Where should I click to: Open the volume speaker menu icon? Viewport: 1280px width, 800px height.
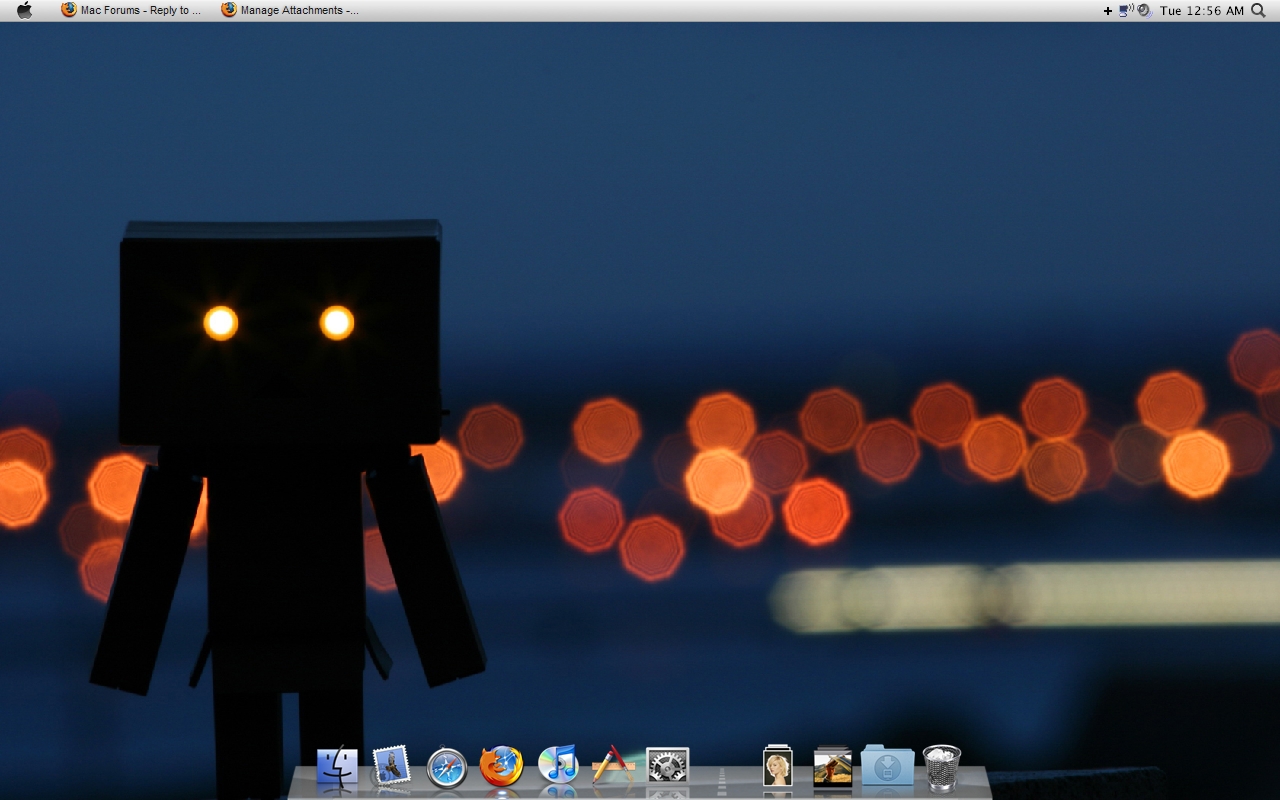click(1144, 10)
